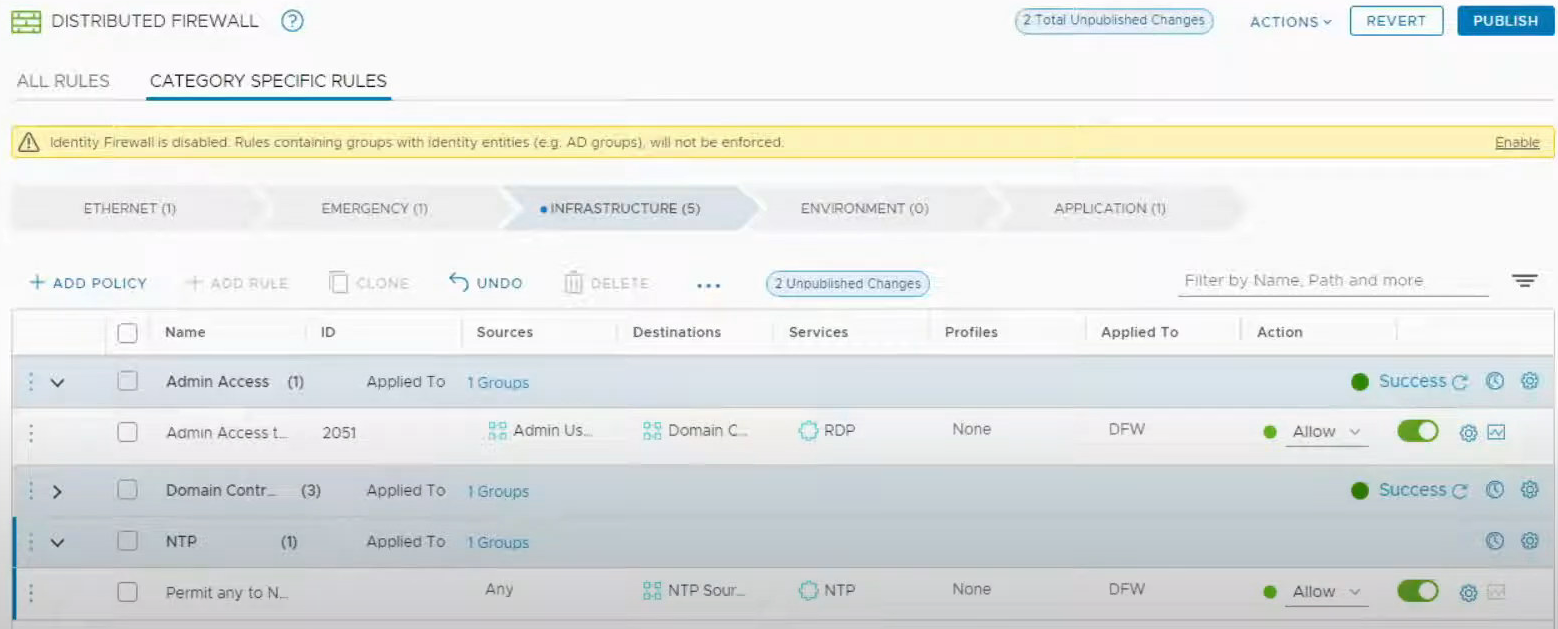Switch to the All Rules tab

(x=63, y=81)
